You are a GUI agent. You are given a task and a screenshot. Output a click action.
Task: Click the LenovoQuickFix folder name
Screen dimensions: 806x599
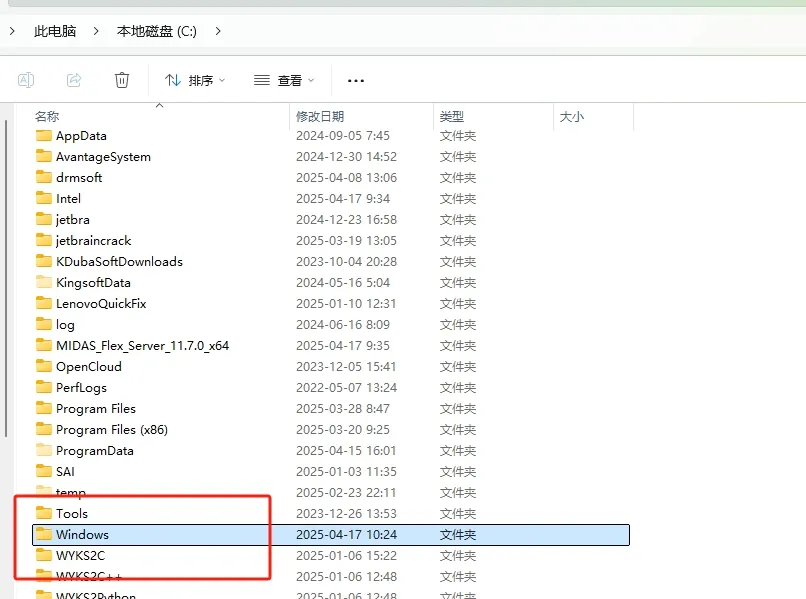click(x=101, y=304)
